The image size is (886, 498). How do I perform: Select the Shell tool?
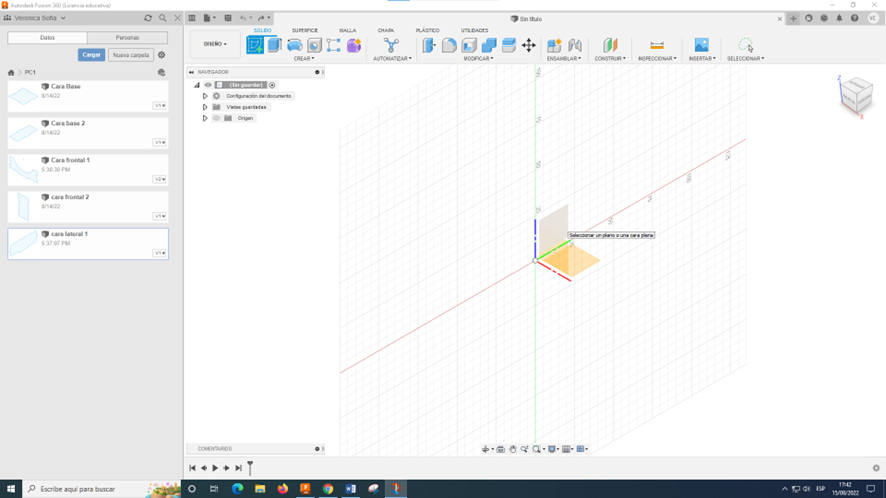coord(469,45)
